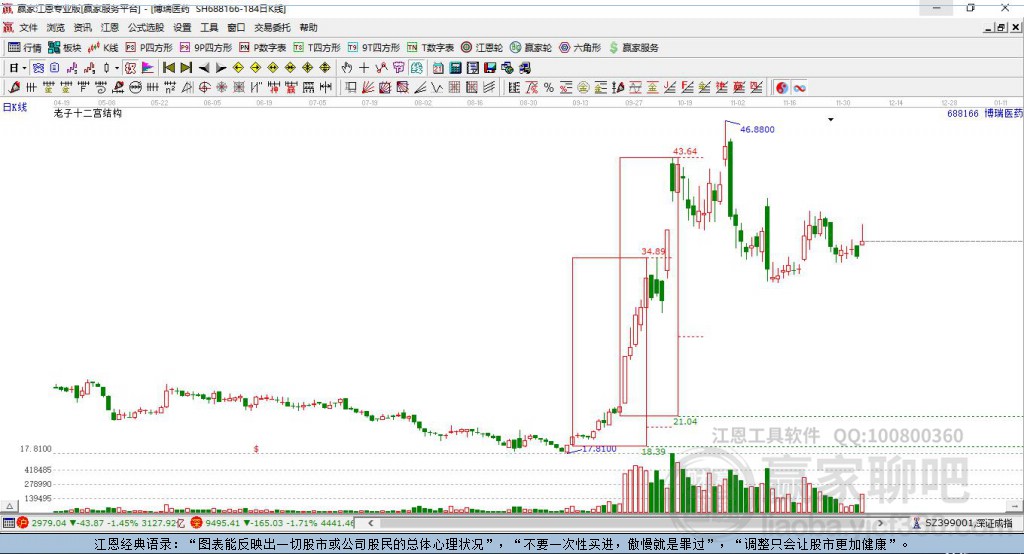Open the 六角形 hexagon tool
This screenshot has height=554, width=1024.
point(580,48)
